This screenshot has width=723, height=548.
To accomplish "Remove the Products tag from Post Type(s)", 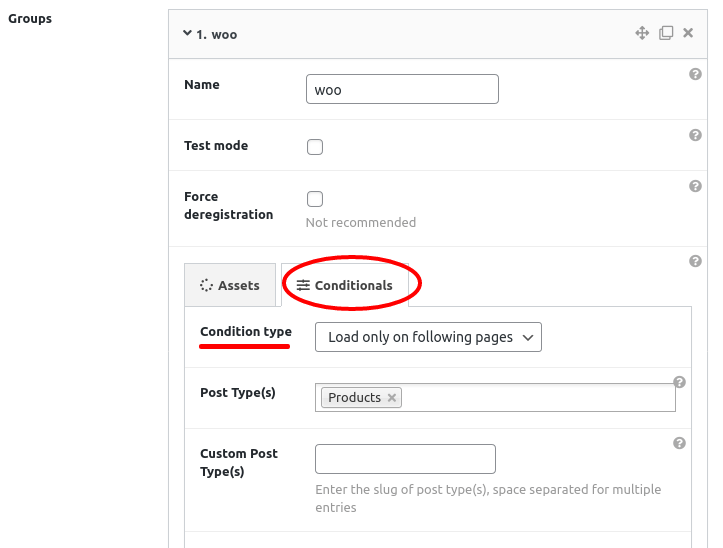I will [392, 398].
